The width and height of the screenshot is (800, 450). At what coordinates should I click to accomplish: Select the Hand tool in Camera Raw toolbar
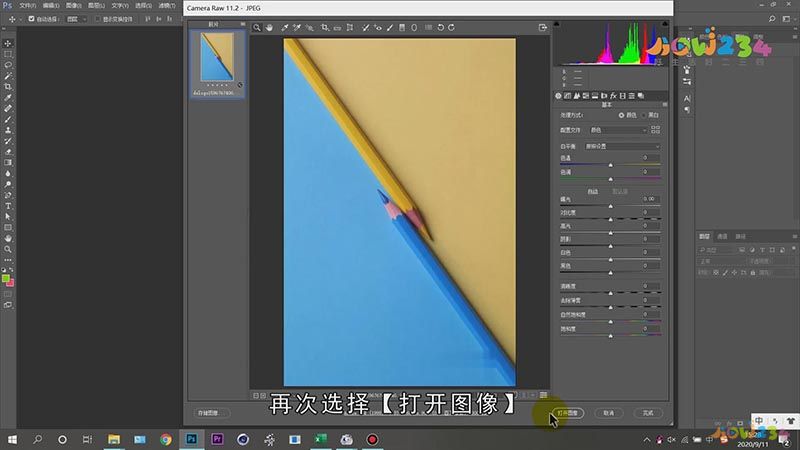coord(269,28)
